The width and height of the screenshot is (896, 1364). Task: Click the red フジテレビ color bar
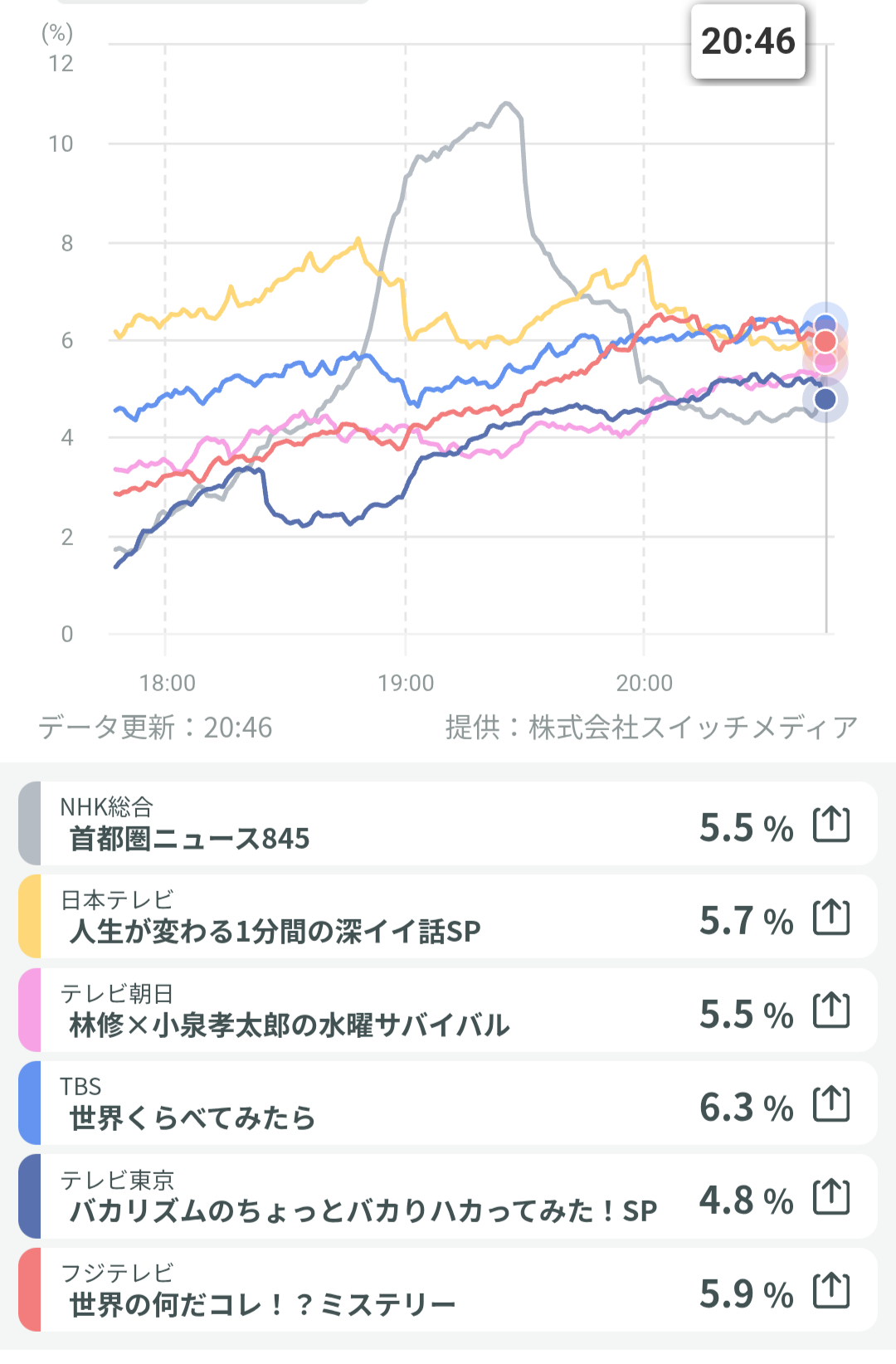(29, 1290)
